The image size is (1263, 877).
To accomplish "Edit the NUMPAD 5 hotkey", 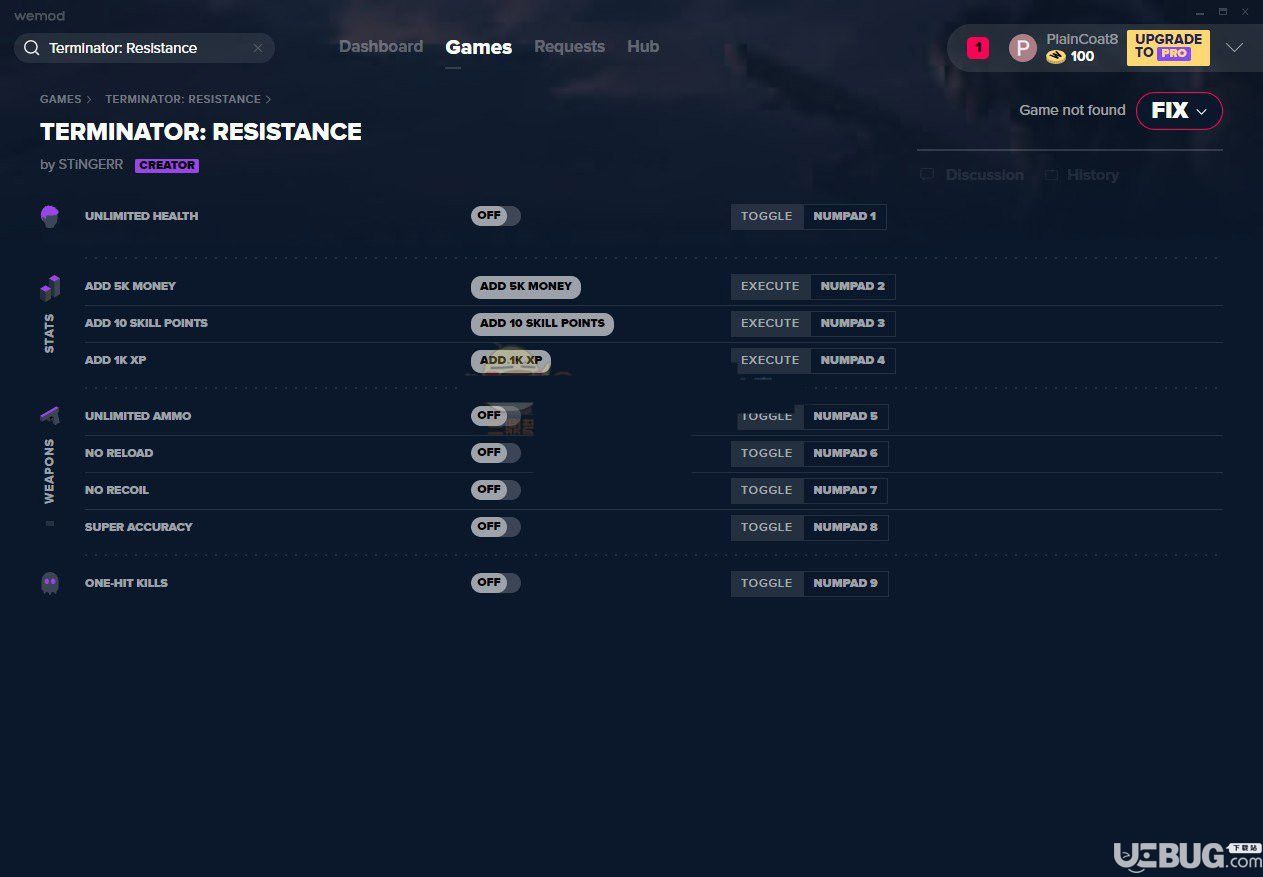I will (x=846, y=417).
